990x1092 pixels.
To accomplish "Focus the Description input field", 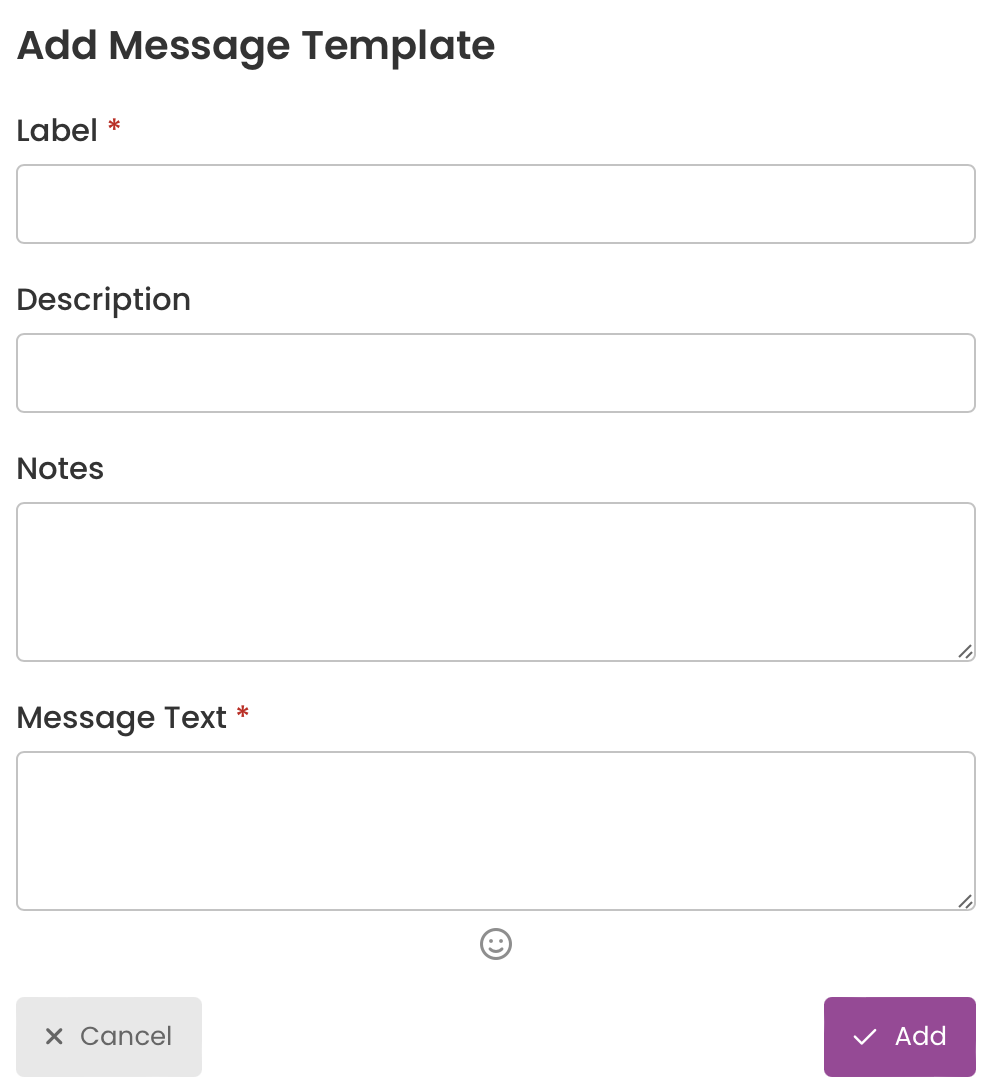I will pos(496,373).
